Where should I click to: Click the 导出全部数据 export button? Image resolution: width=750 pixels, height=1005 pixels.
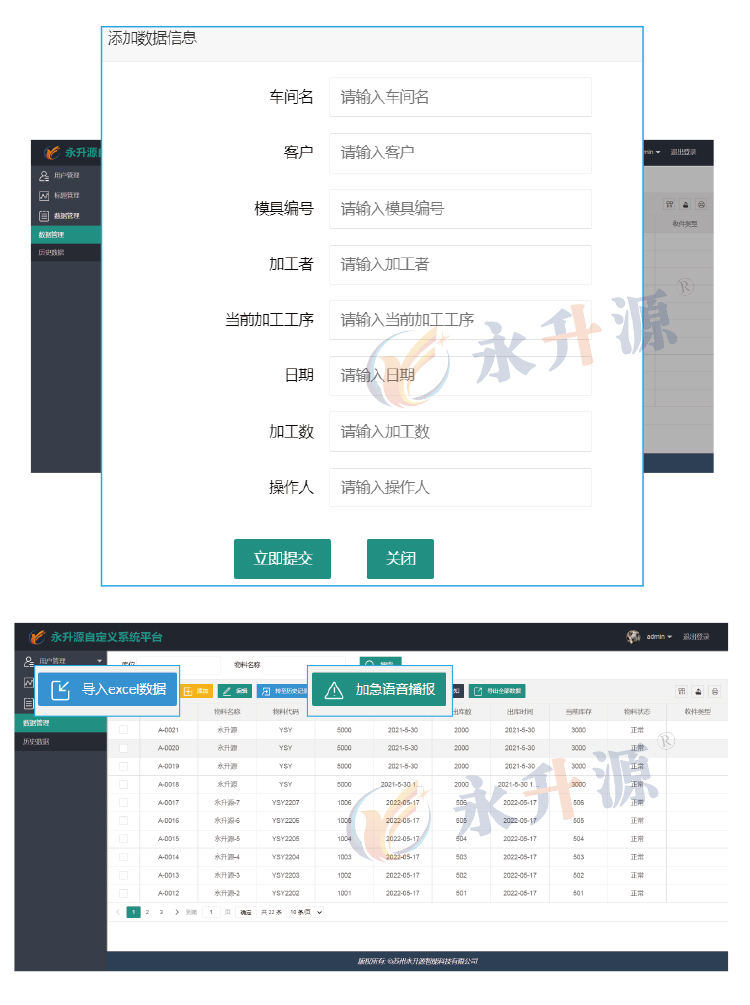pos(497,691)
